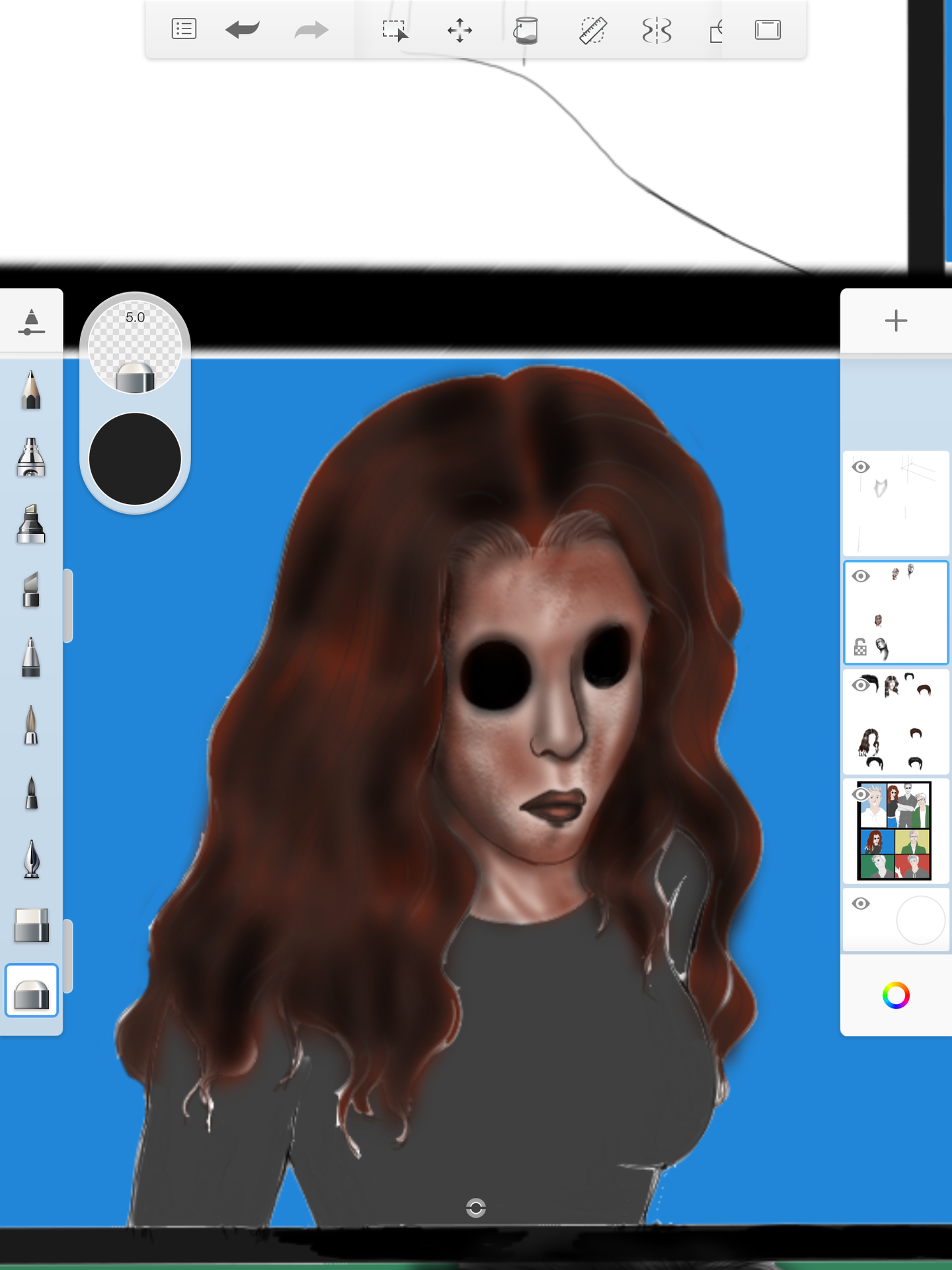Open the main menu list icon

[x=184, y=30]
